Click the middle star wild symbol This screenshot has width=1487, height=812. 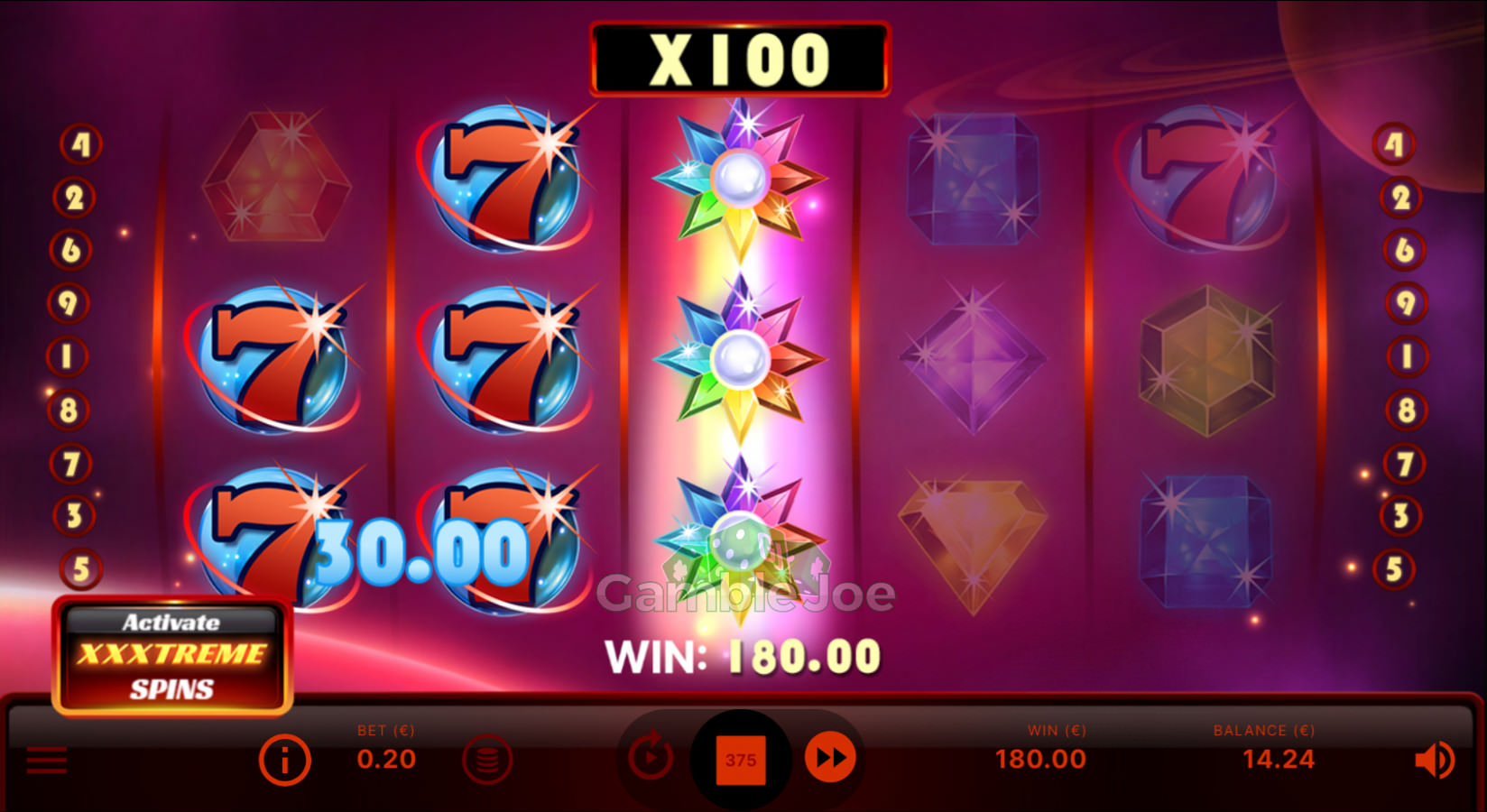[740, 359]
